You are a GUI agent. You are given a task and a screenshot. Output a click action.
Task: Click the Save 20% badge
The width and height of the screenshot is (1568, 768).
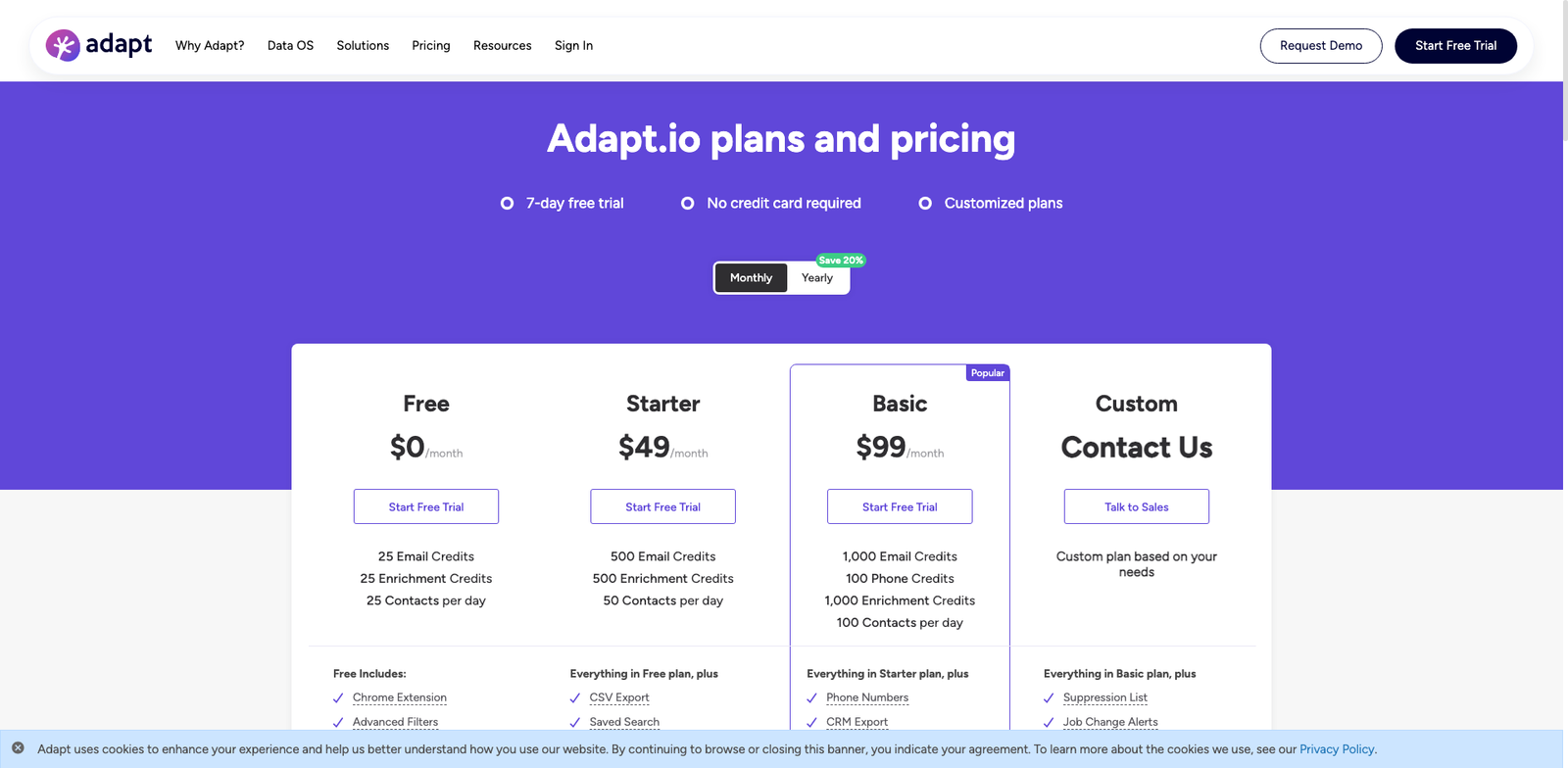[841, 261]
